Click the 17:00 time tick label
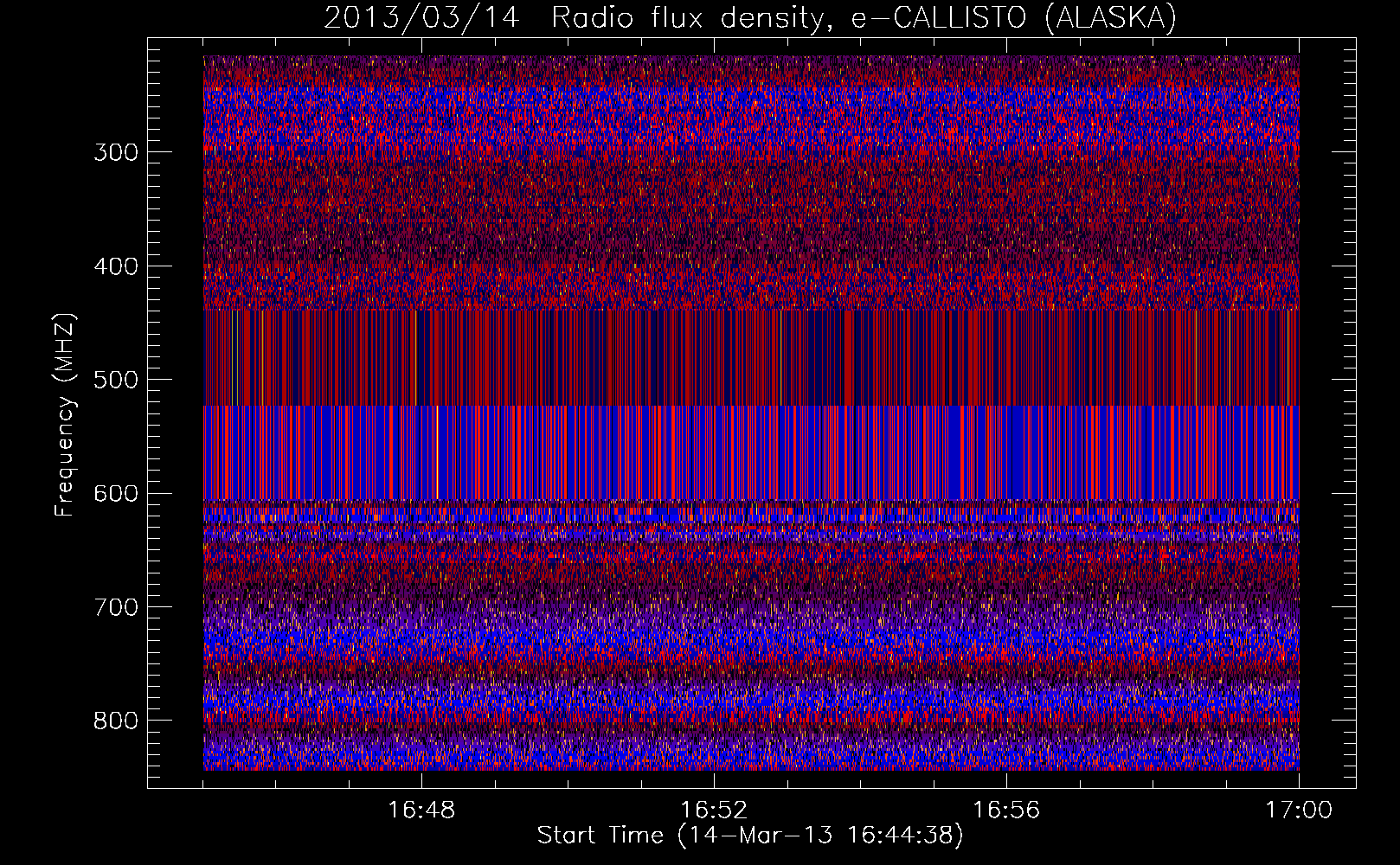Viewport: 1400px width, 865px height. 1299,811
